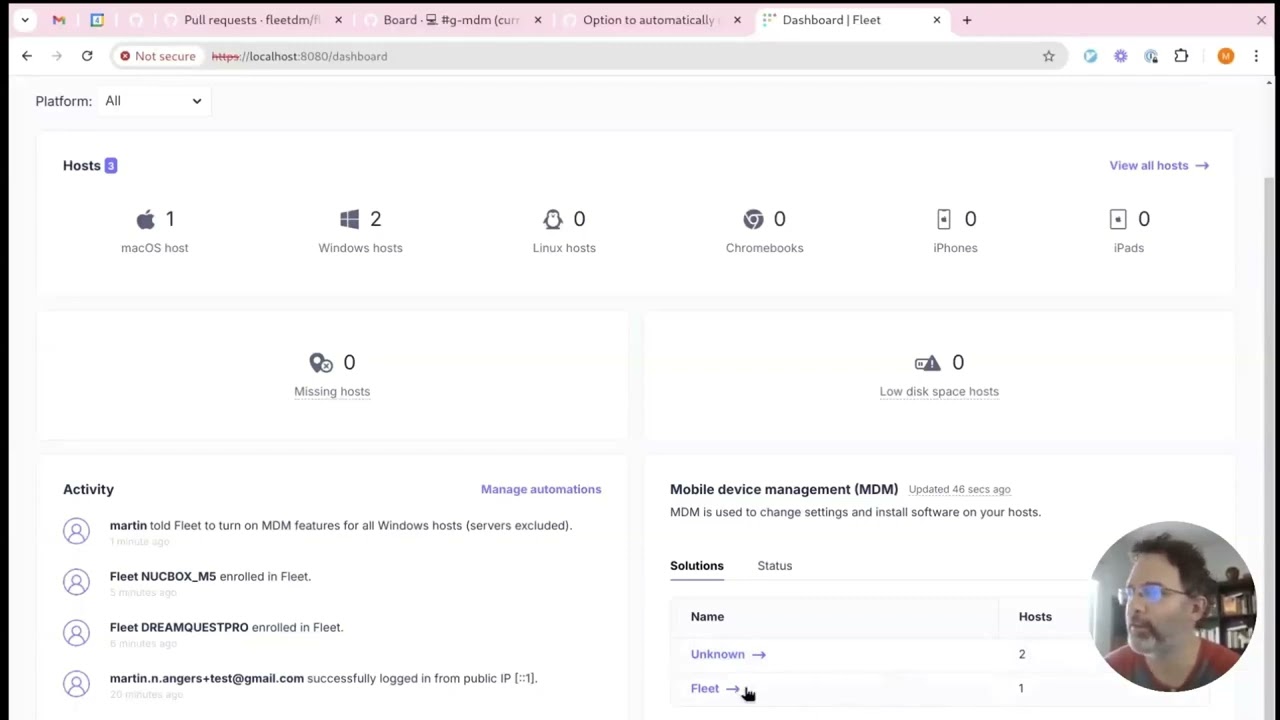Open Chrome three-dot menu
Viewport: 1280px width, 720px height.
1256,56
